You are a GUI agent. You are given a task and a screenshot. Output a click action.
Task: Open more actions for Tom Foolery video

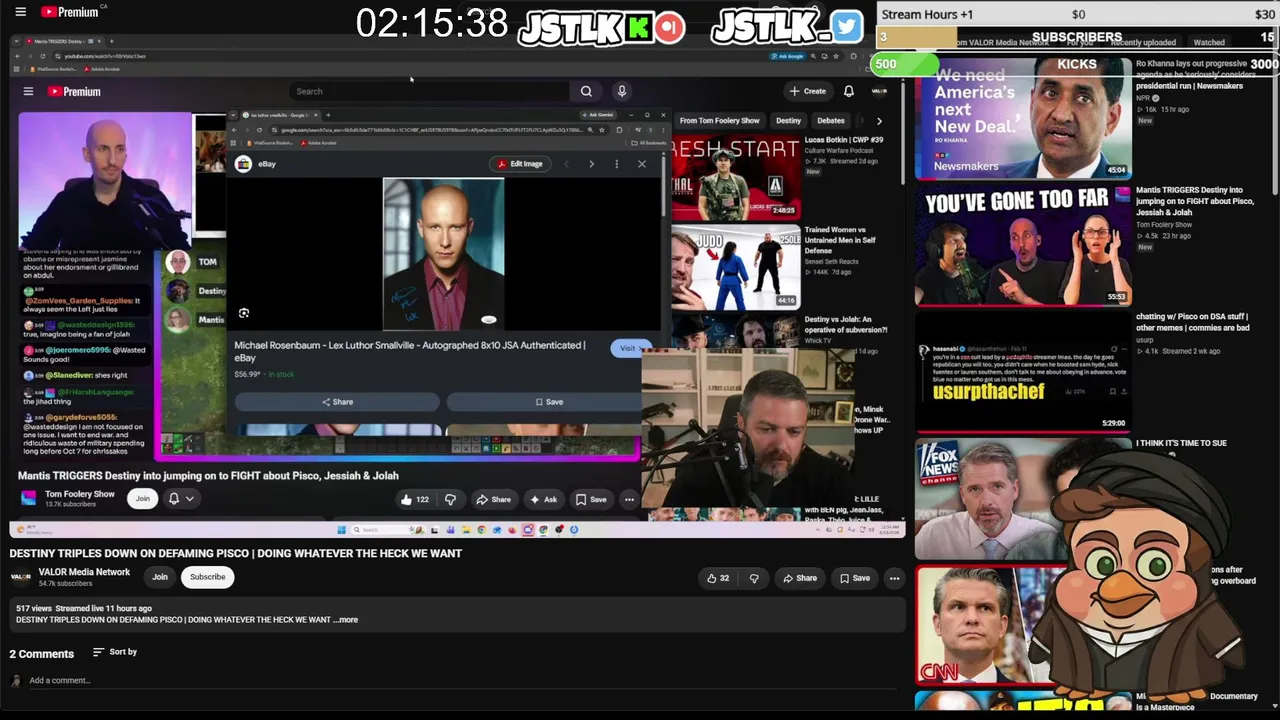(x=629, y=499)
